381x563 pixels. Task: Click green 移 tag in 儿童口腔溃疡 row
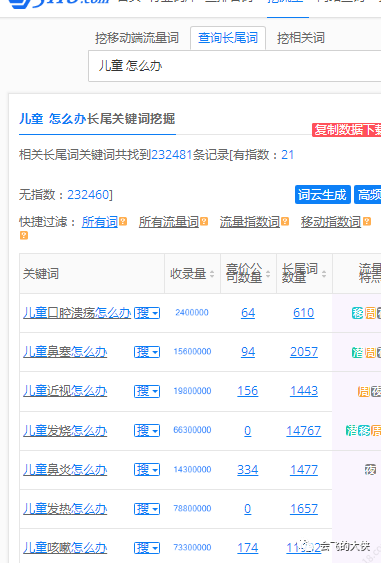(x=358, y=313)
